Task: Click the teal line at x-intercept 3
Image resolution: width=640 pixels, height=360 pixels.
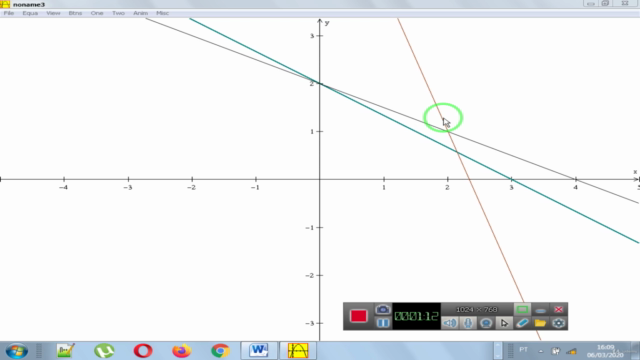Action: pyautogui.click(x=511, y=179)
